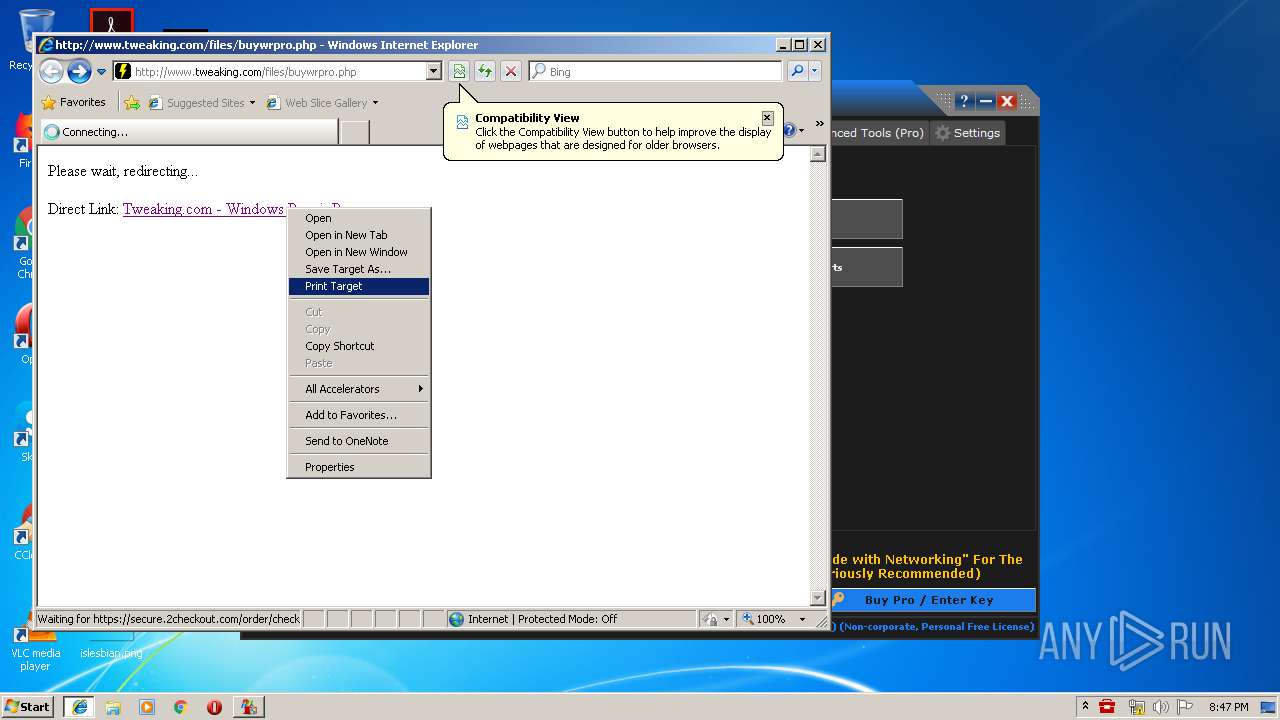The height and width of the screenshot is (720, 1280).
Task: Click the Tweaking.com Windows Repair link
Action: (x=204, y=209)
